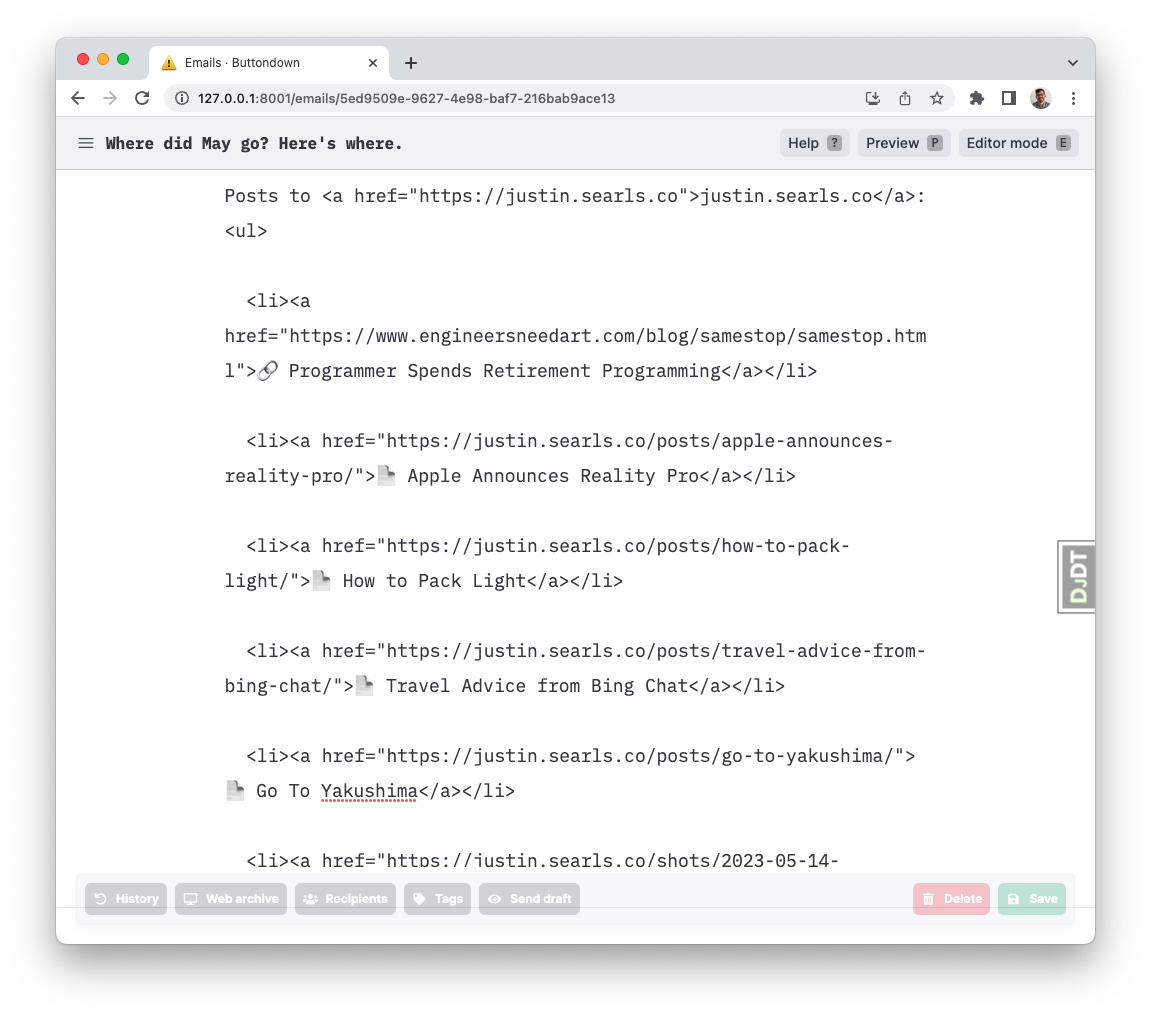Image resolution: width=1151 pixels, height=1018 pixels.
Task: Install app via the download icon in address bar
Action: click(x=873, y=98)
